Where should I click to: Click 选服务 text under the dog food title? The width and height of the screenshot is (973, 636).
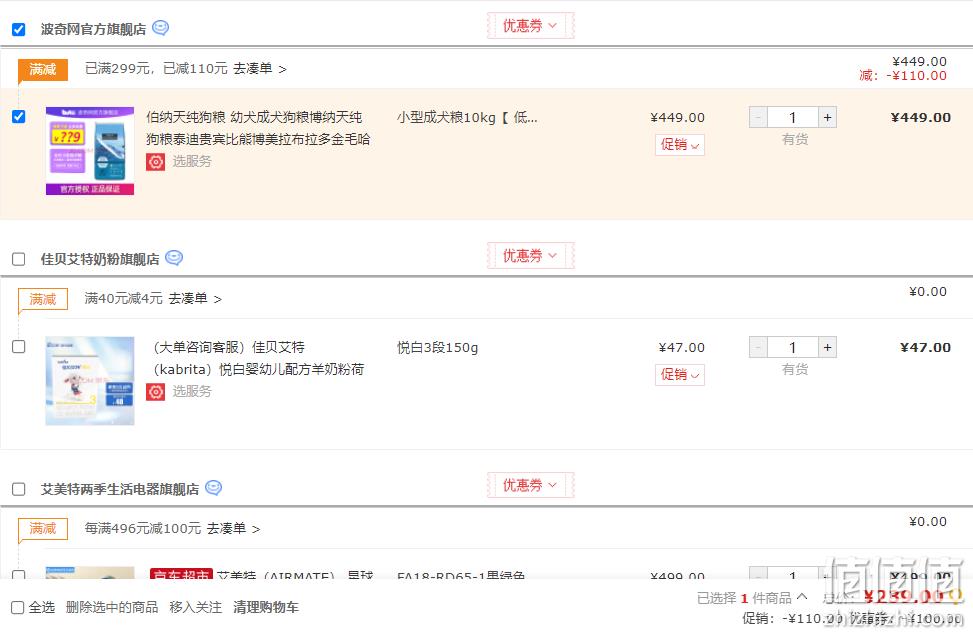[x=192, y=161]
